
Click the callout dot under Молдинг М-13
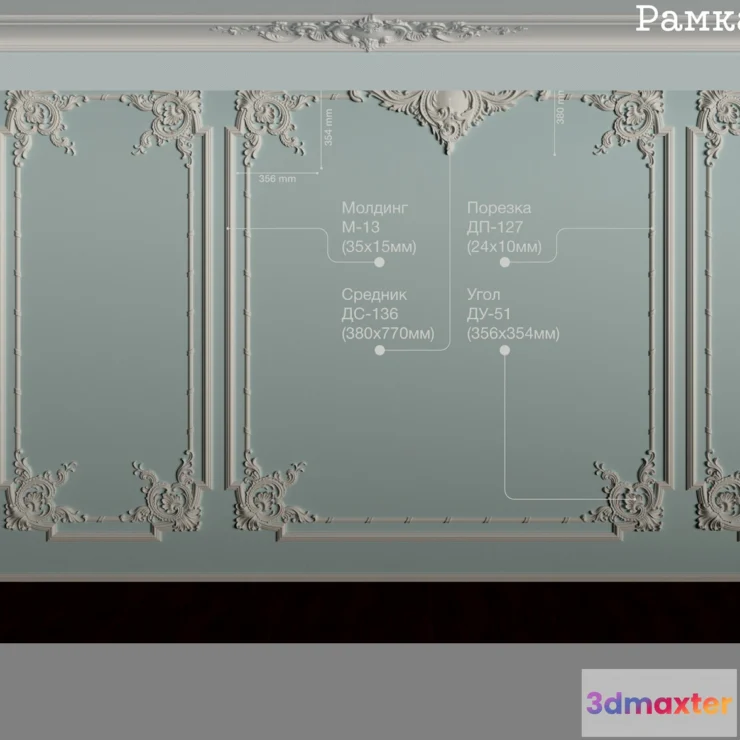379,262
